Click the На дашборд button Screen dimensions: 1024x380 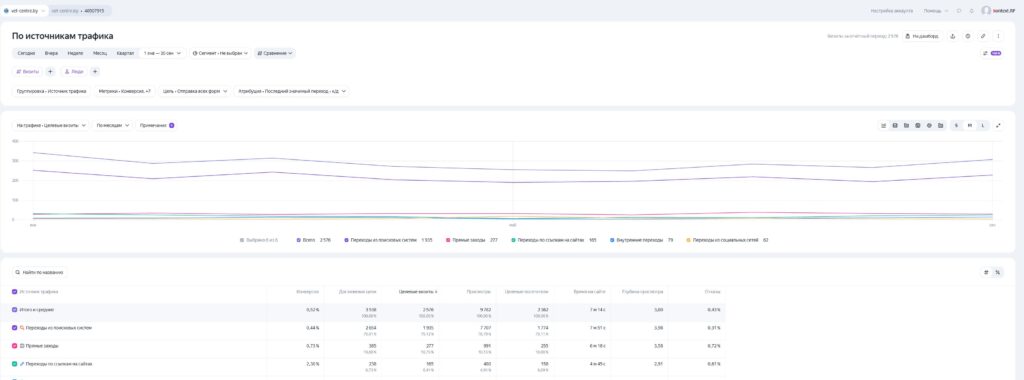coord(922,36)
